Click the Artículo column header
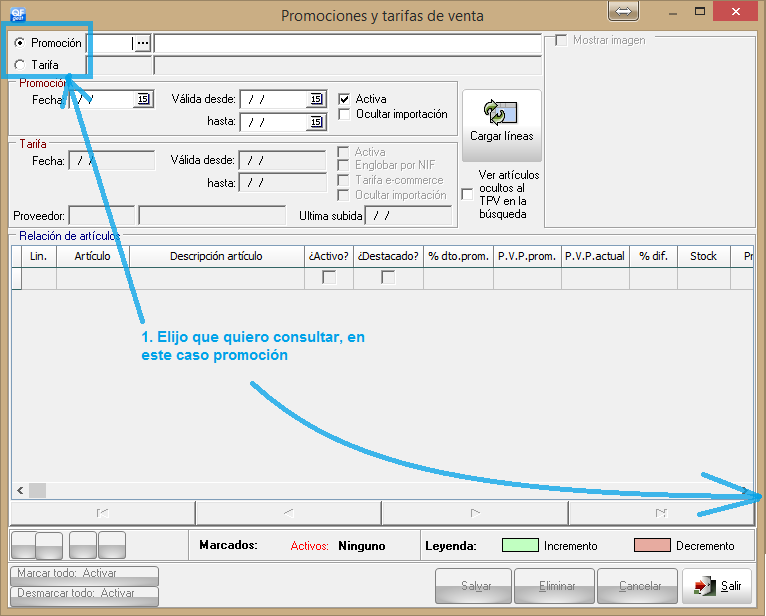766x616 pixels. pyautogui.click(x=92, y=256)
